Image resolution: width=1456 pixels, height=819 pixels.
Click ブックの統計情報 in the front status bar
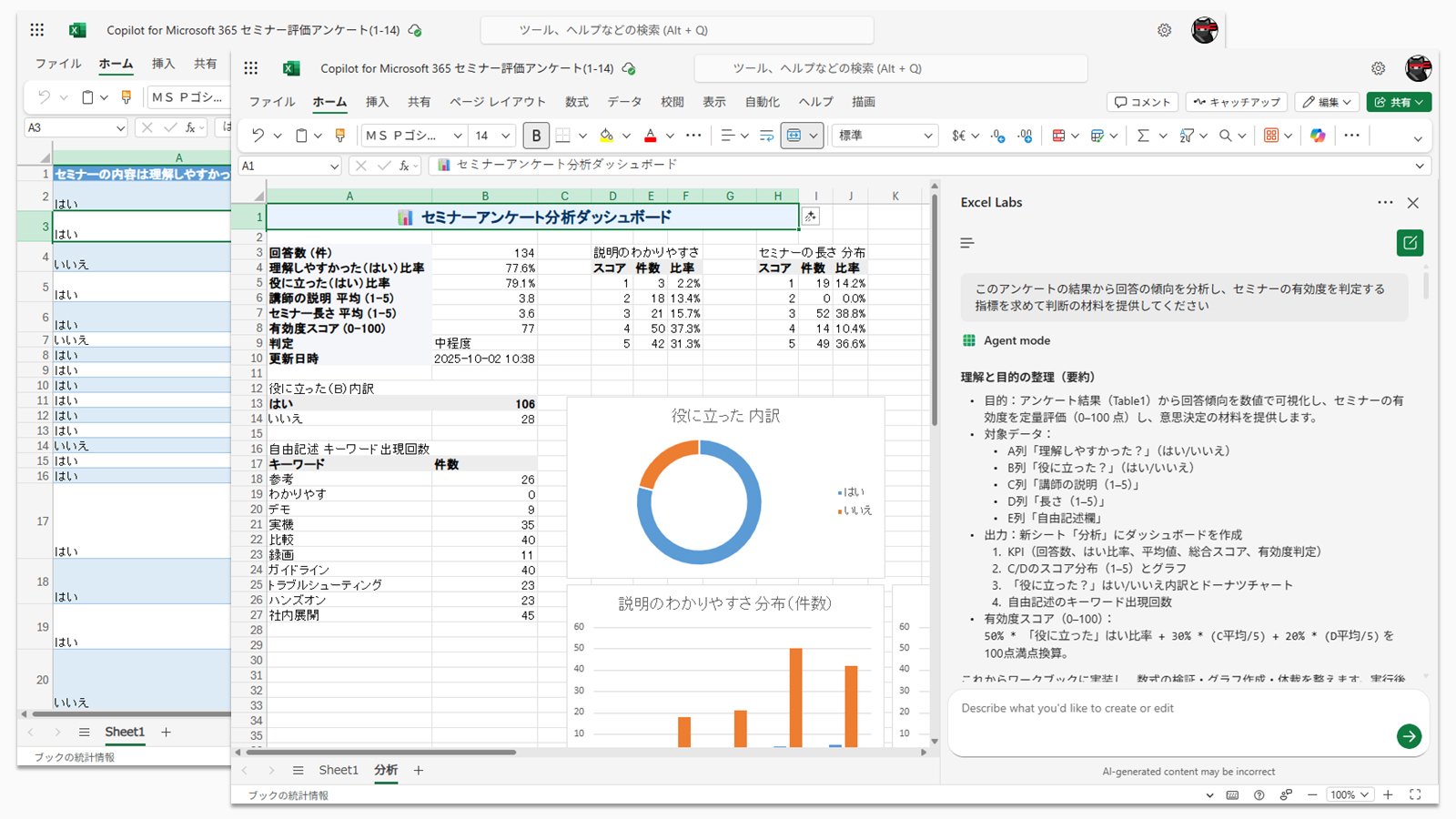click(288, 795)
